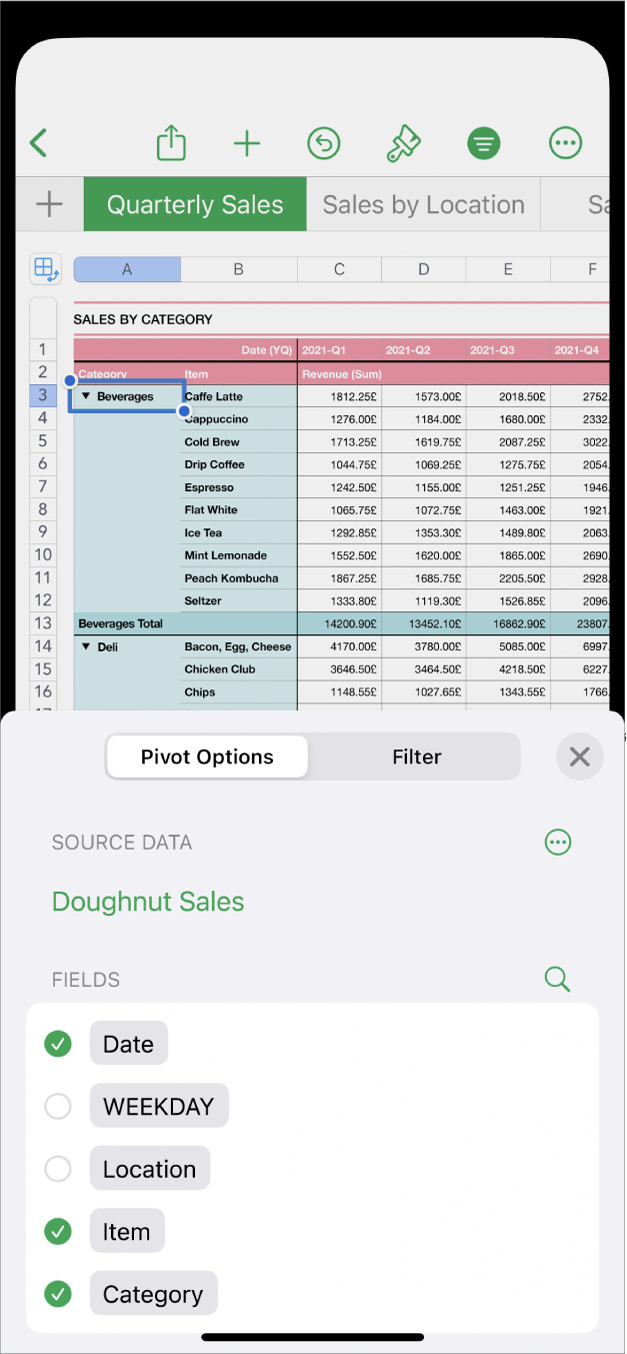
Task: Open Source Data more options menu
Action: point(558,842)
